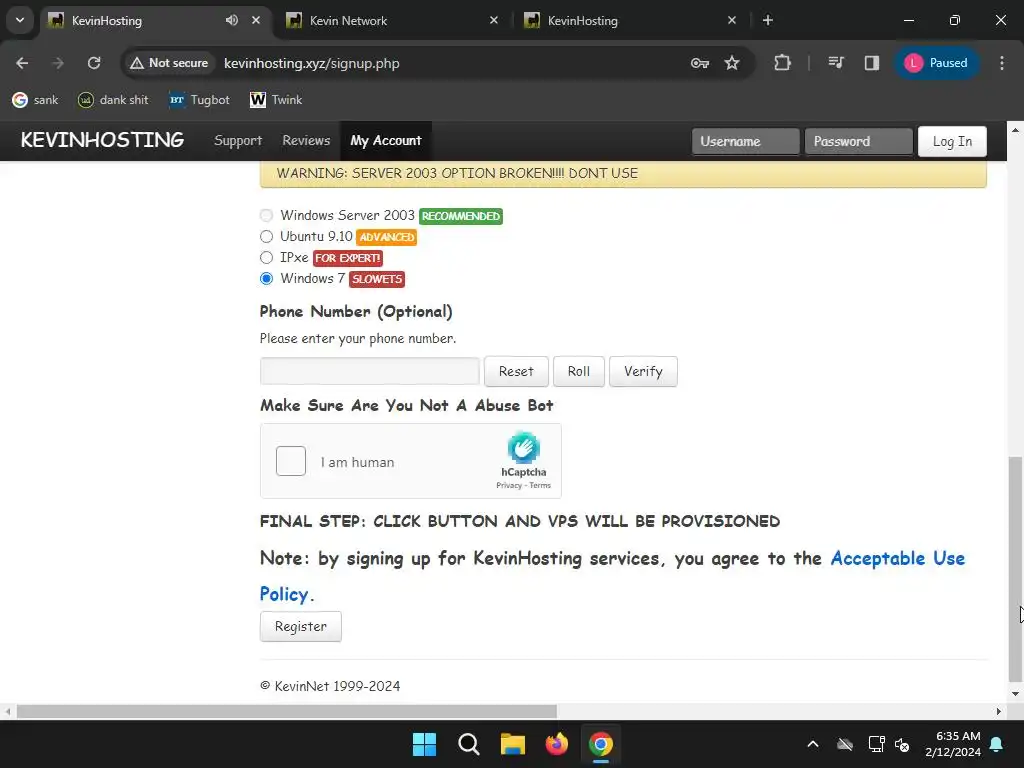The image size is (1024, 768).
Task: Open the Chrome three-dot menu
Action: (1002, 63)
